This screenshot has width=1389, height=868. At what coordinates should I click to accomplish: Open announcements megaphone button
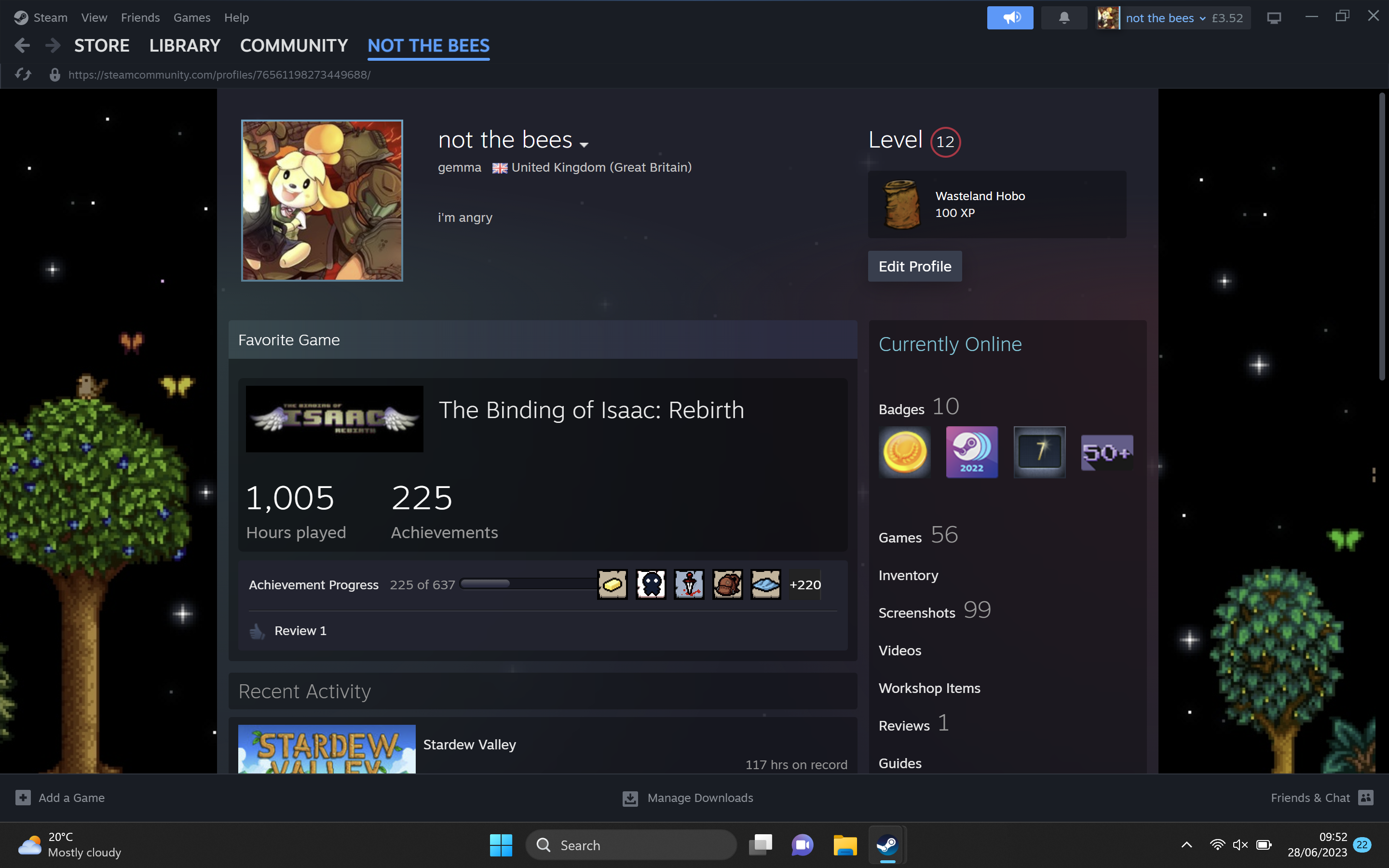tap(1009, 18)
